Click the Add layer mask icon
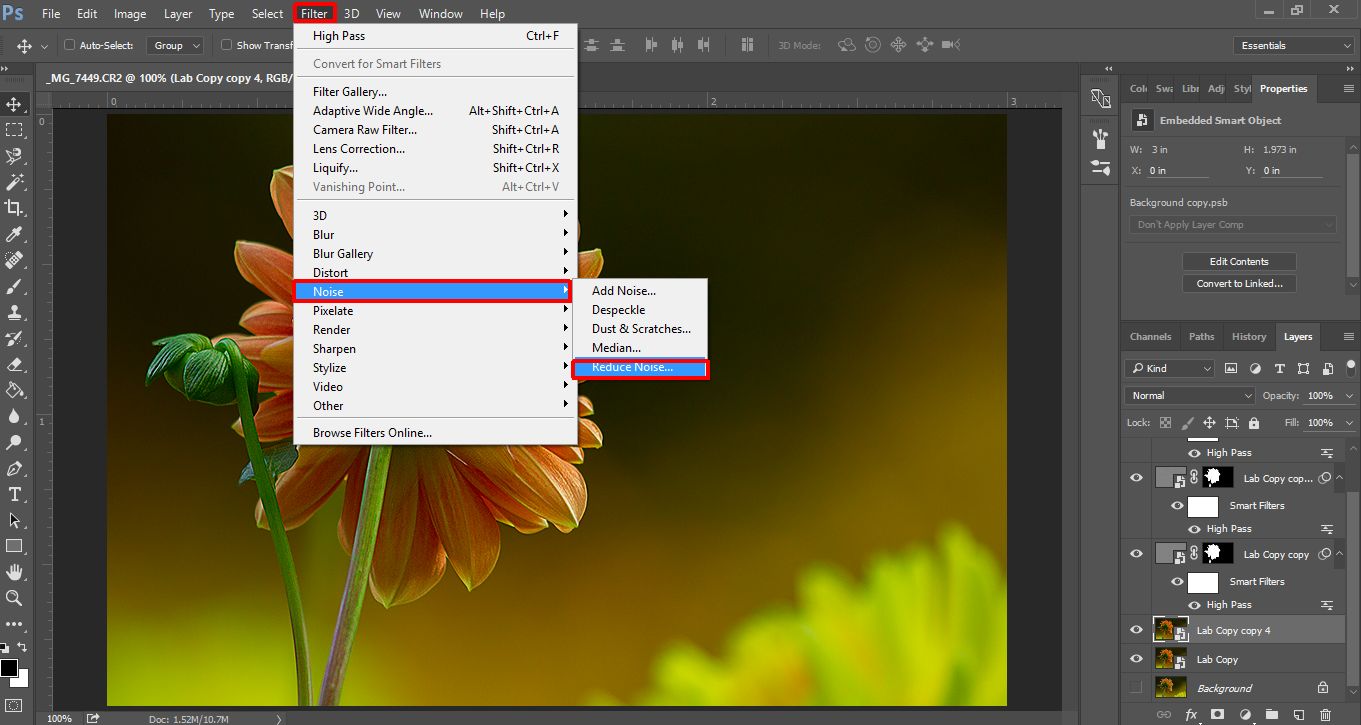The height and width of the screenshot is (725, 1361). pyautogui.click(x=1218, y=715)
